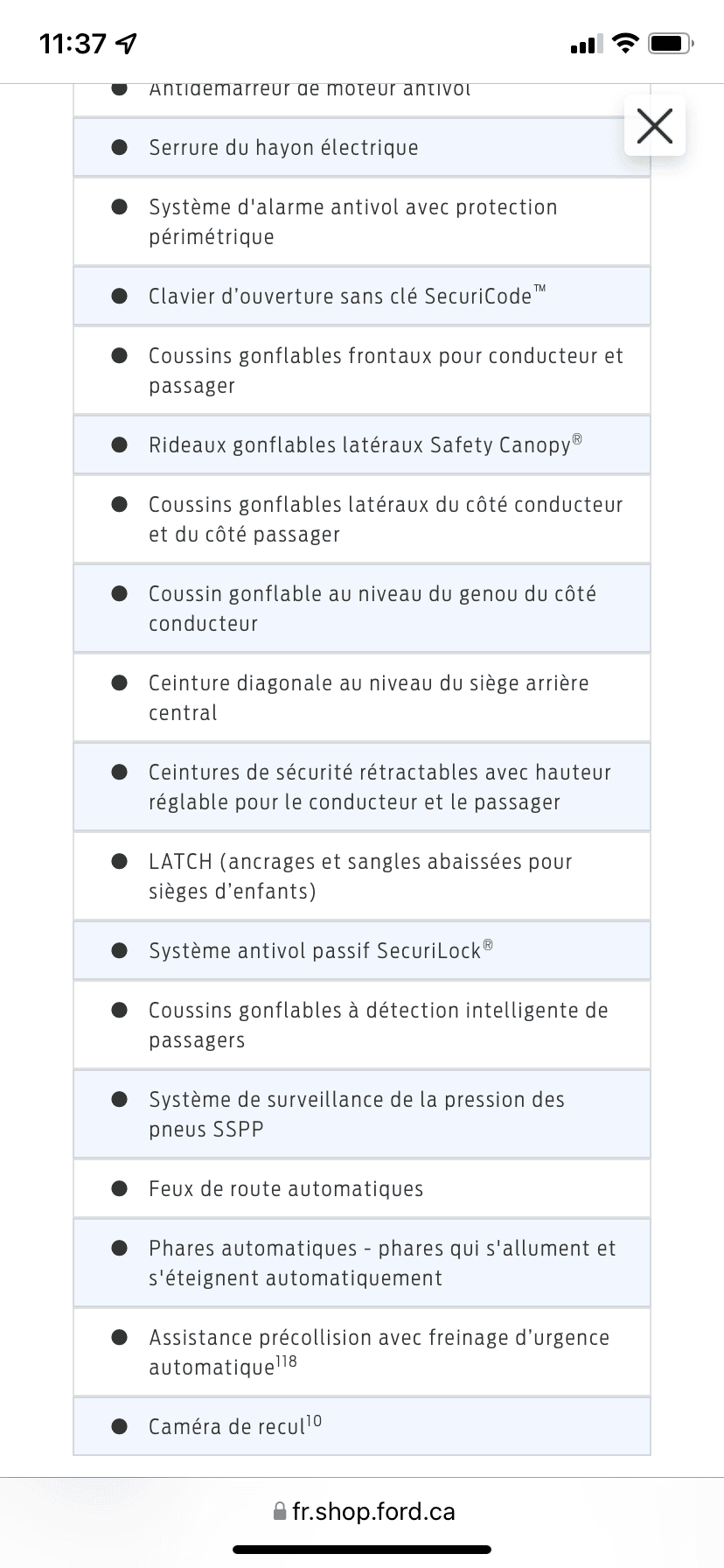Image resolution: width=724 pixels, height=1568 pixels.
Task: Tap the location arrow next to the time
Action: 127,43
